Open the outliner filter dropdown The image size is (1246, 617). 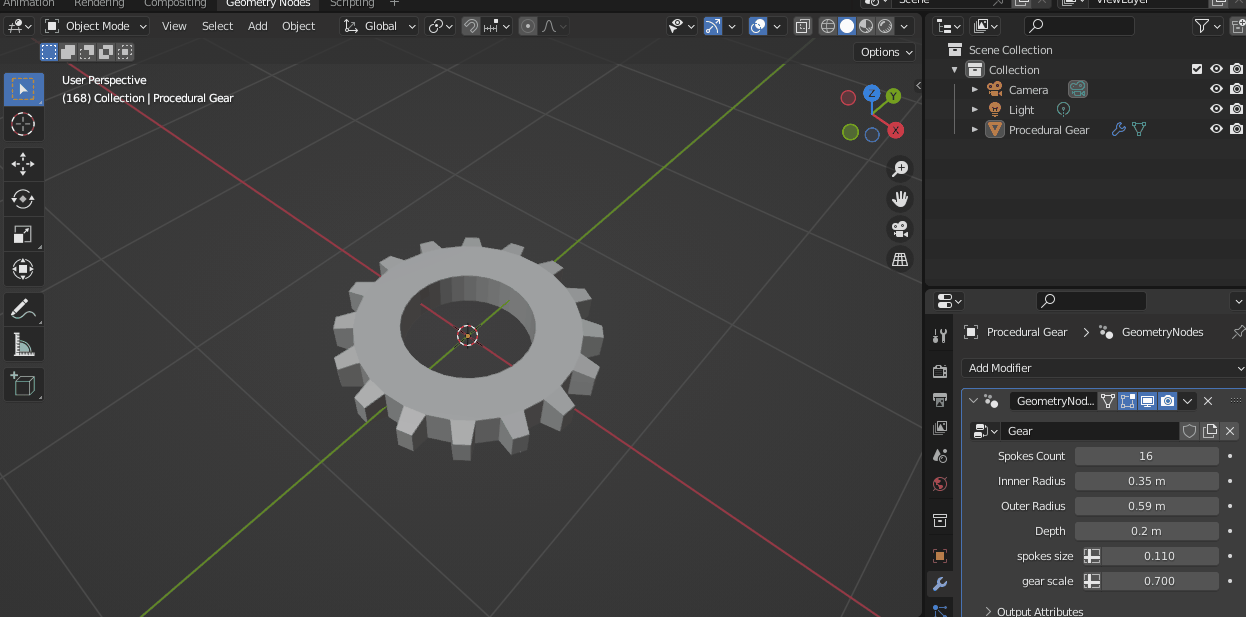pos(1209,26)
